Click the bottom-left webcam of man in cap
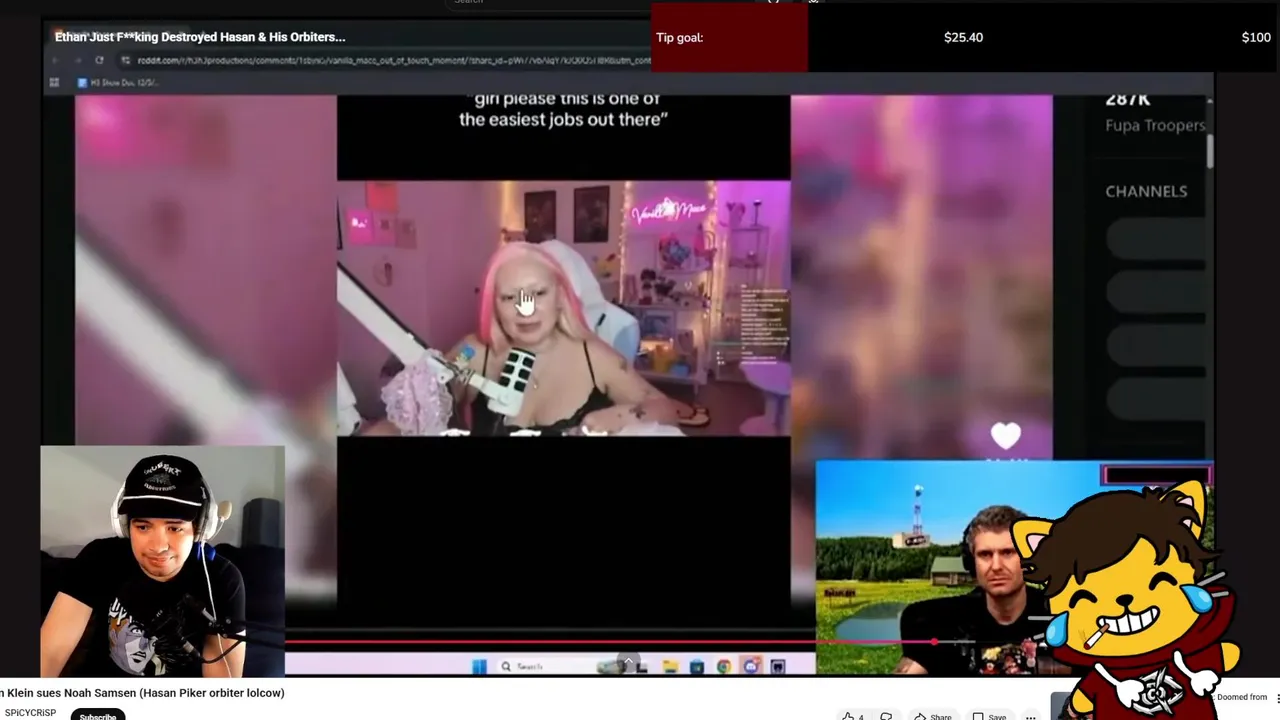The width and height of the screenshot is (1280, 720). tap(162, 561)
